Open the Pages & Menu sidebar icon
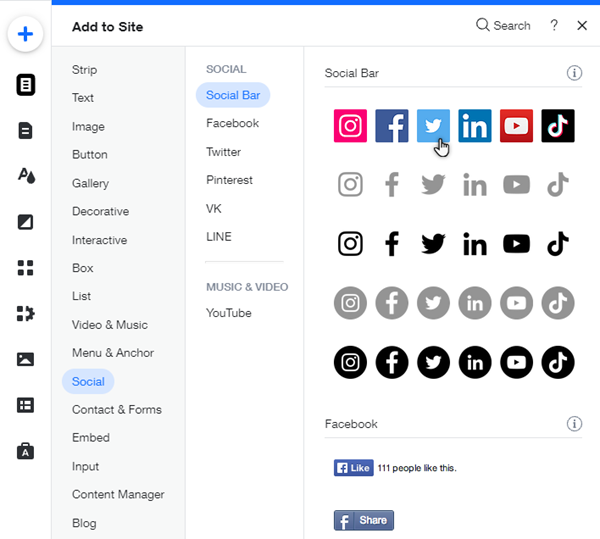The width and height of the screenshot is (600, 539). (x=26, y=85)
